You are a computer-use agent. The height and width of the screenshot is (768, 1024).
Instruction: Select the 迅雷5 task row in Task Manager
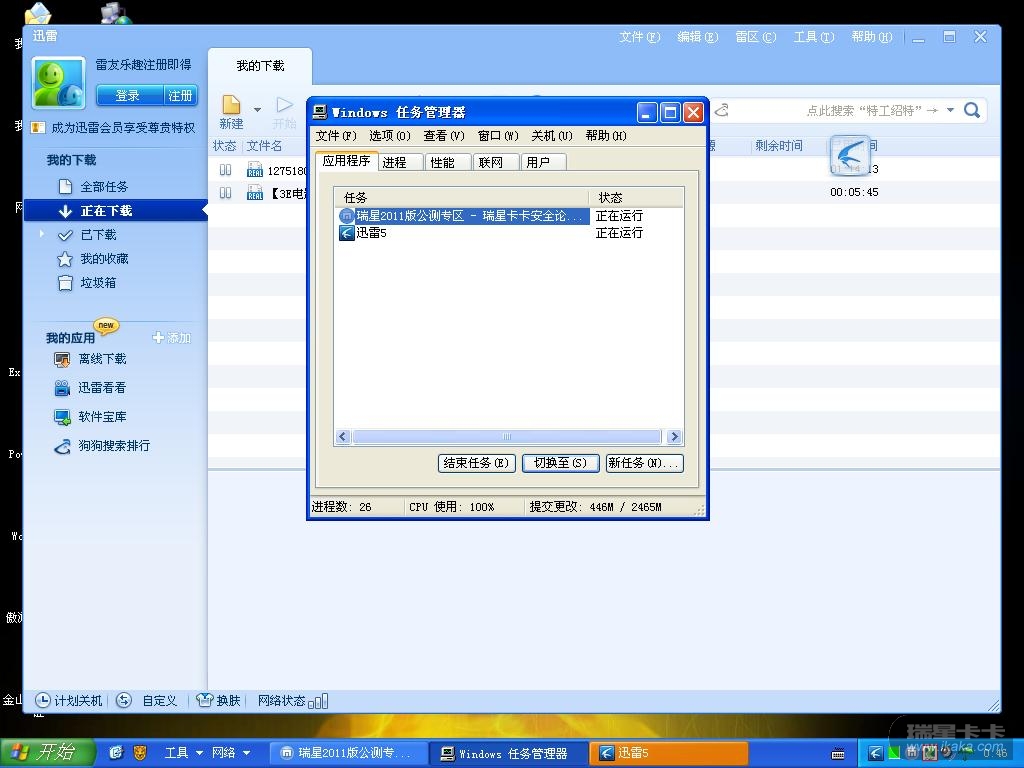pyautogui.click(x=509, y=232)
